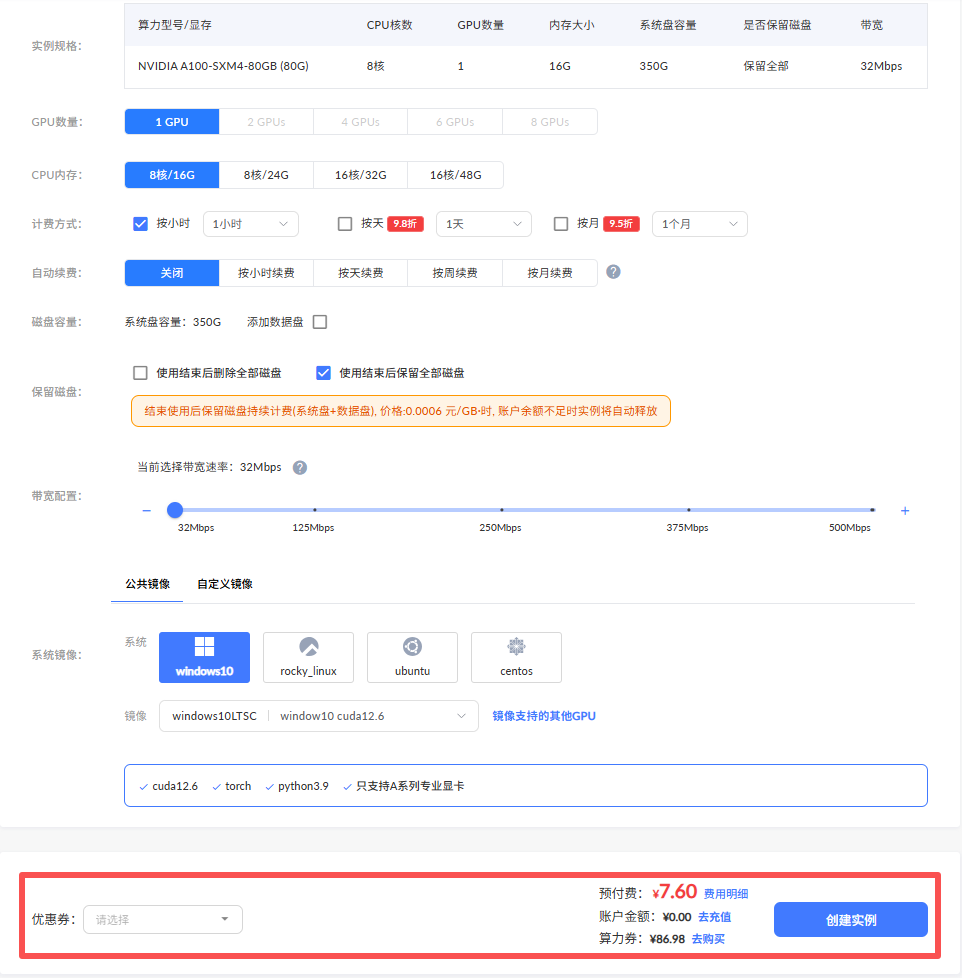The height and width of the screenshot is (978, 962).
Task: Click the bandwidth rate help question mark icon
Action: point(300,467)
